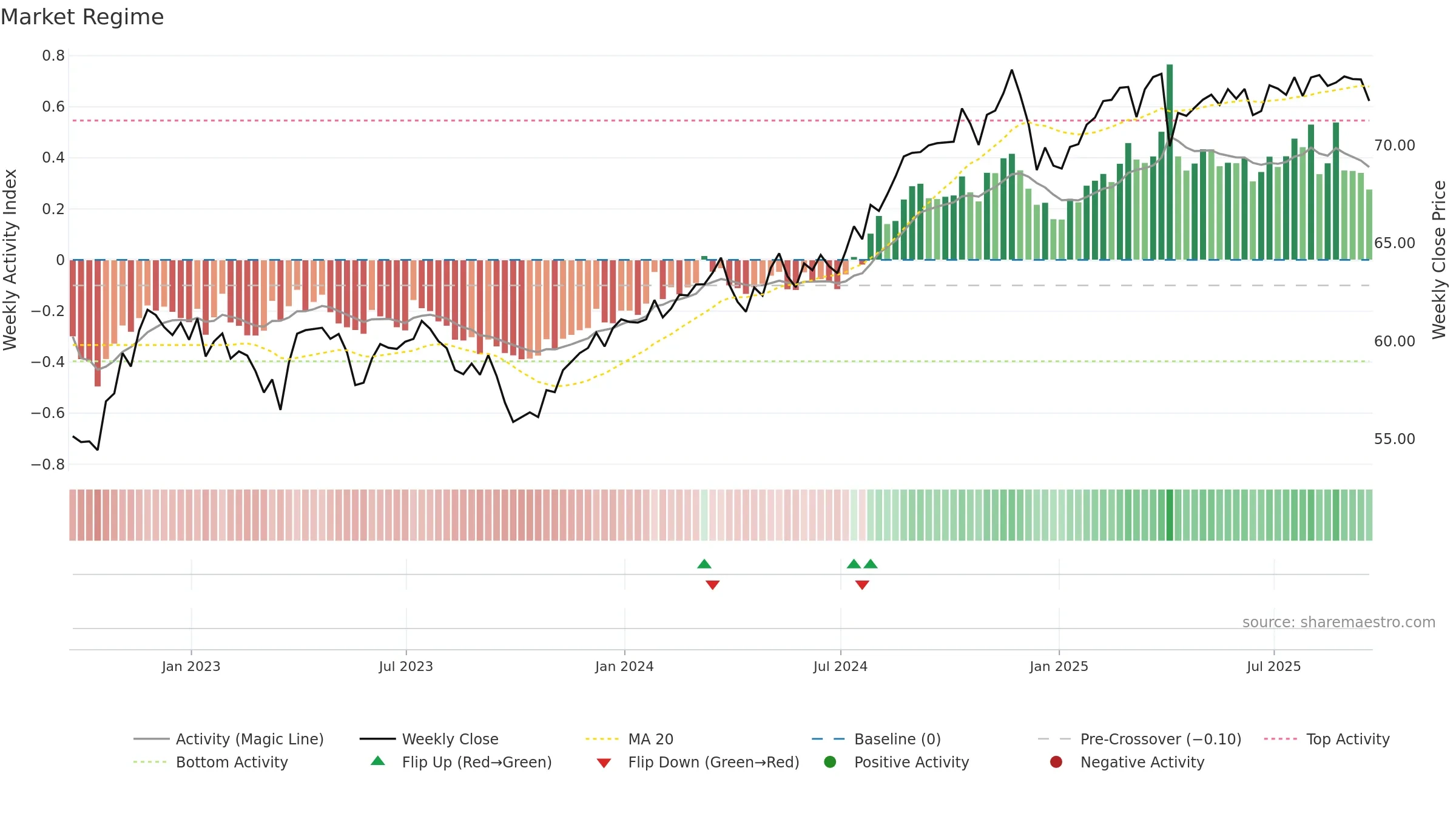
Task: Click the 0.8 activity axis label
Action: 53,56
